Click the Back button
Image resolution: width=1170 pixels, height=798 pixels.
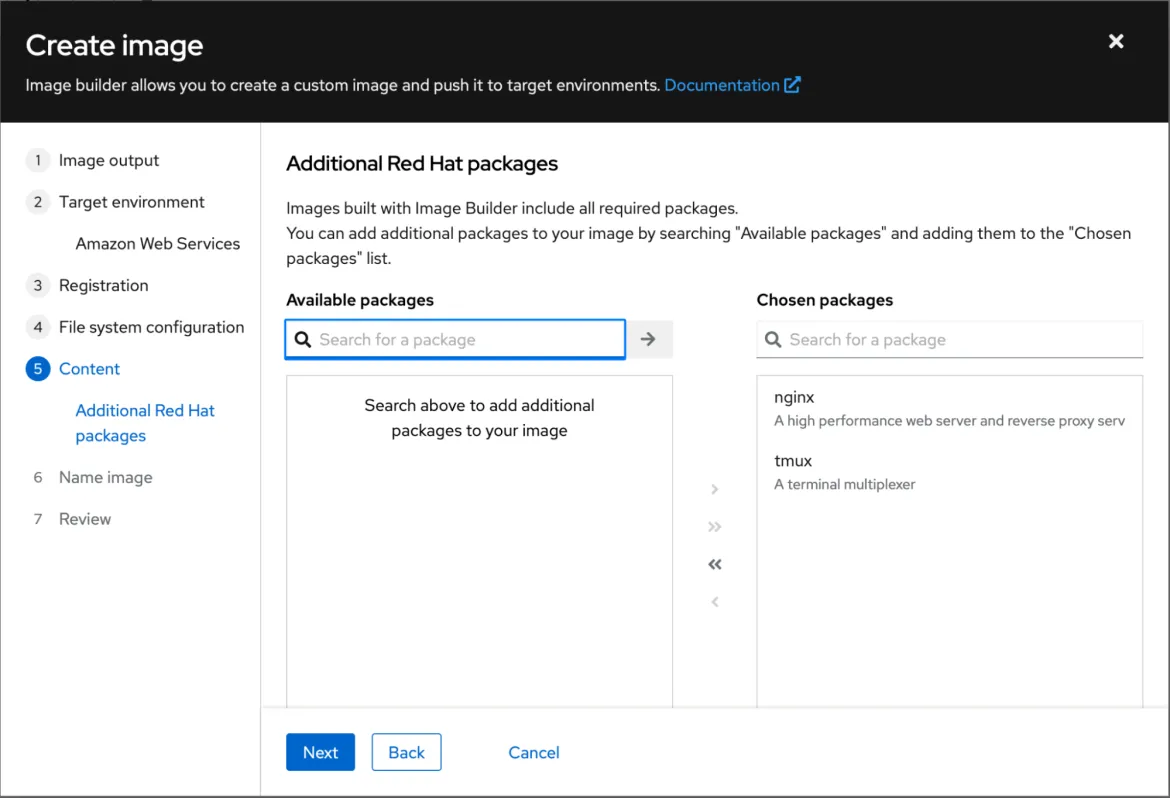tap(406, 753)
